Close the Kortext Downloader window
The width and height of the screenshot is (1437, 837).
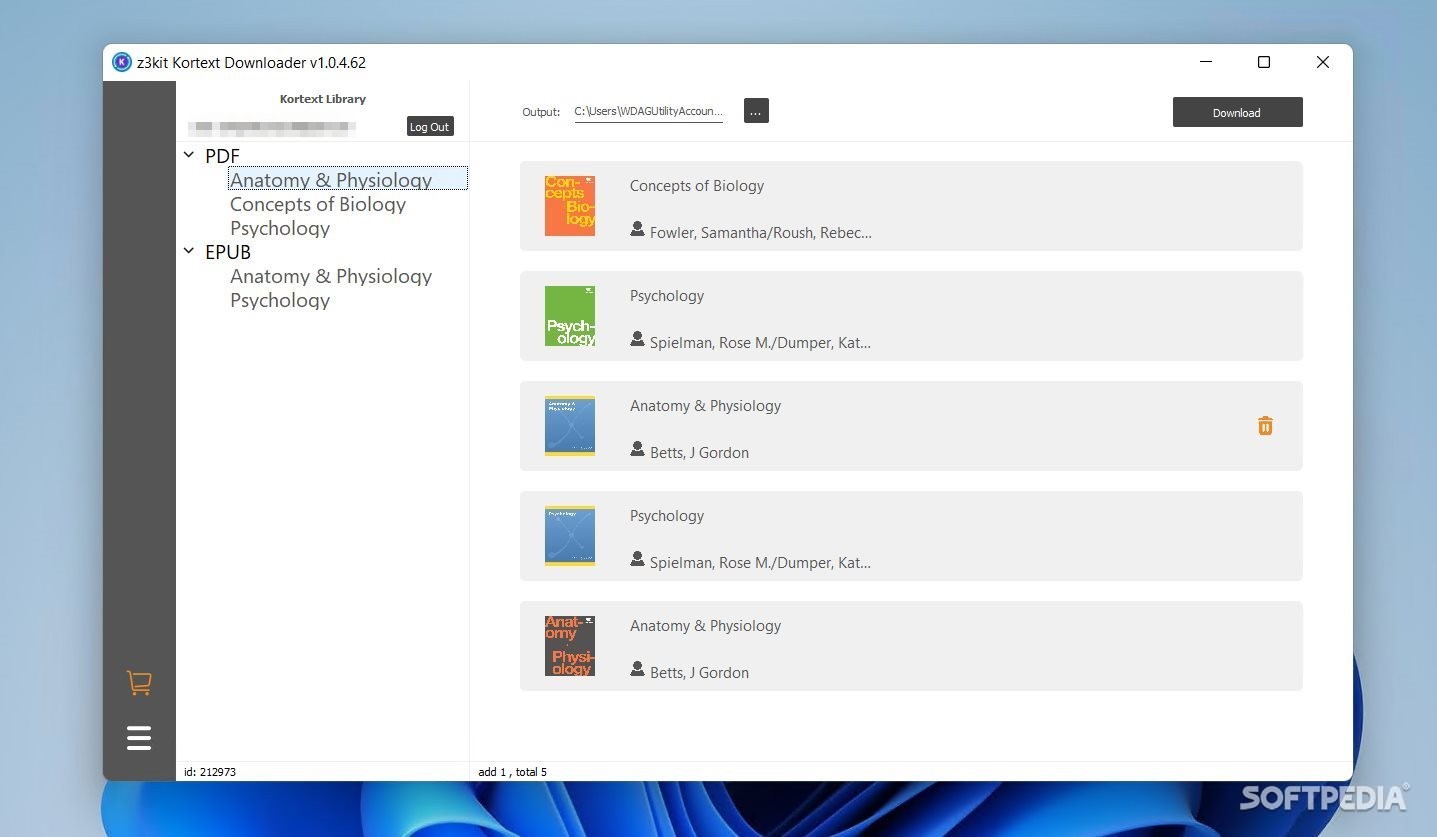(1323, 62)
